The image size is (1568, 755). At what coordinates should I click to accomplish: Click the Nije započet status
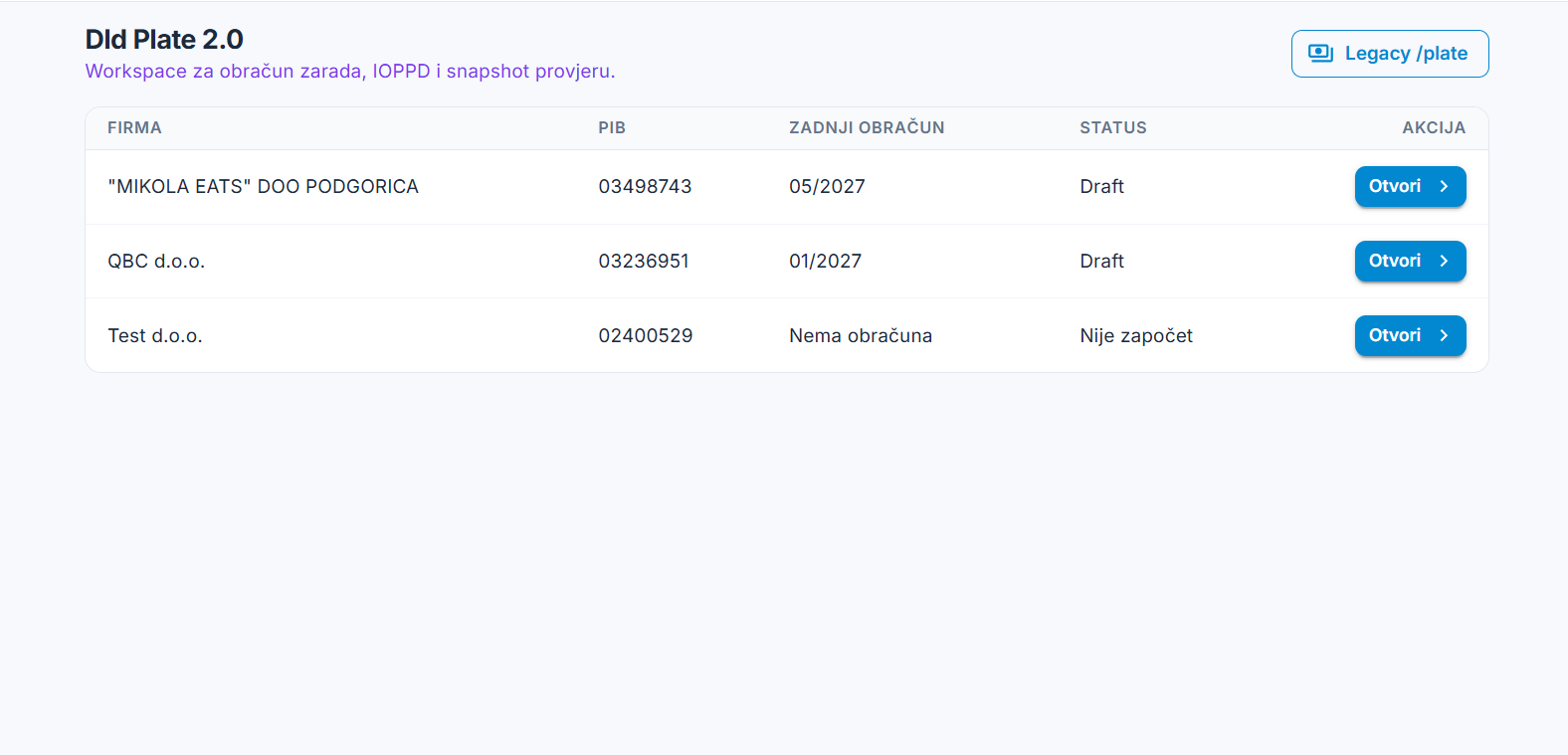click(x=1136, y=336)
